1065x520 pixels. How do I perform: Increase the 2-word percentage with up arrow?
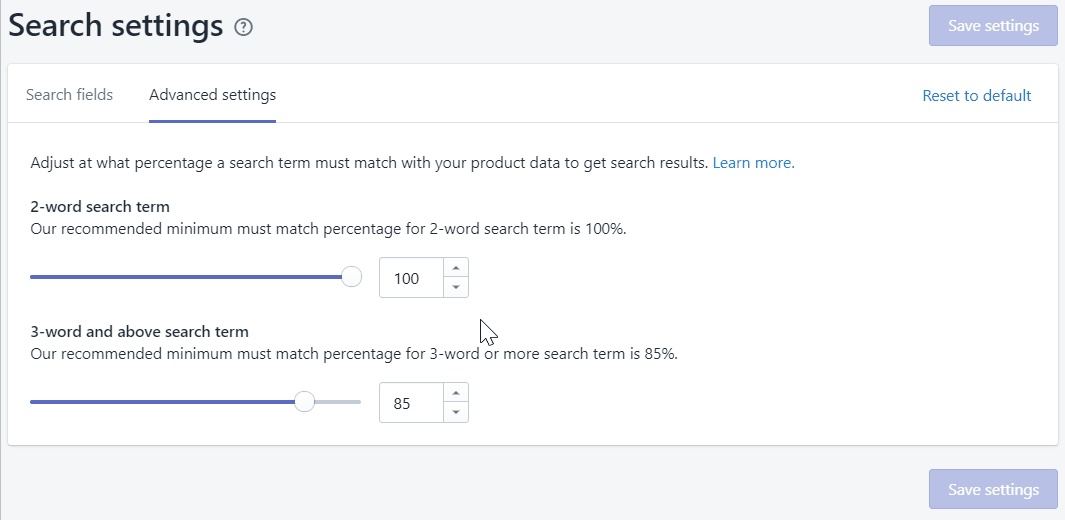[x=455, y=268]
